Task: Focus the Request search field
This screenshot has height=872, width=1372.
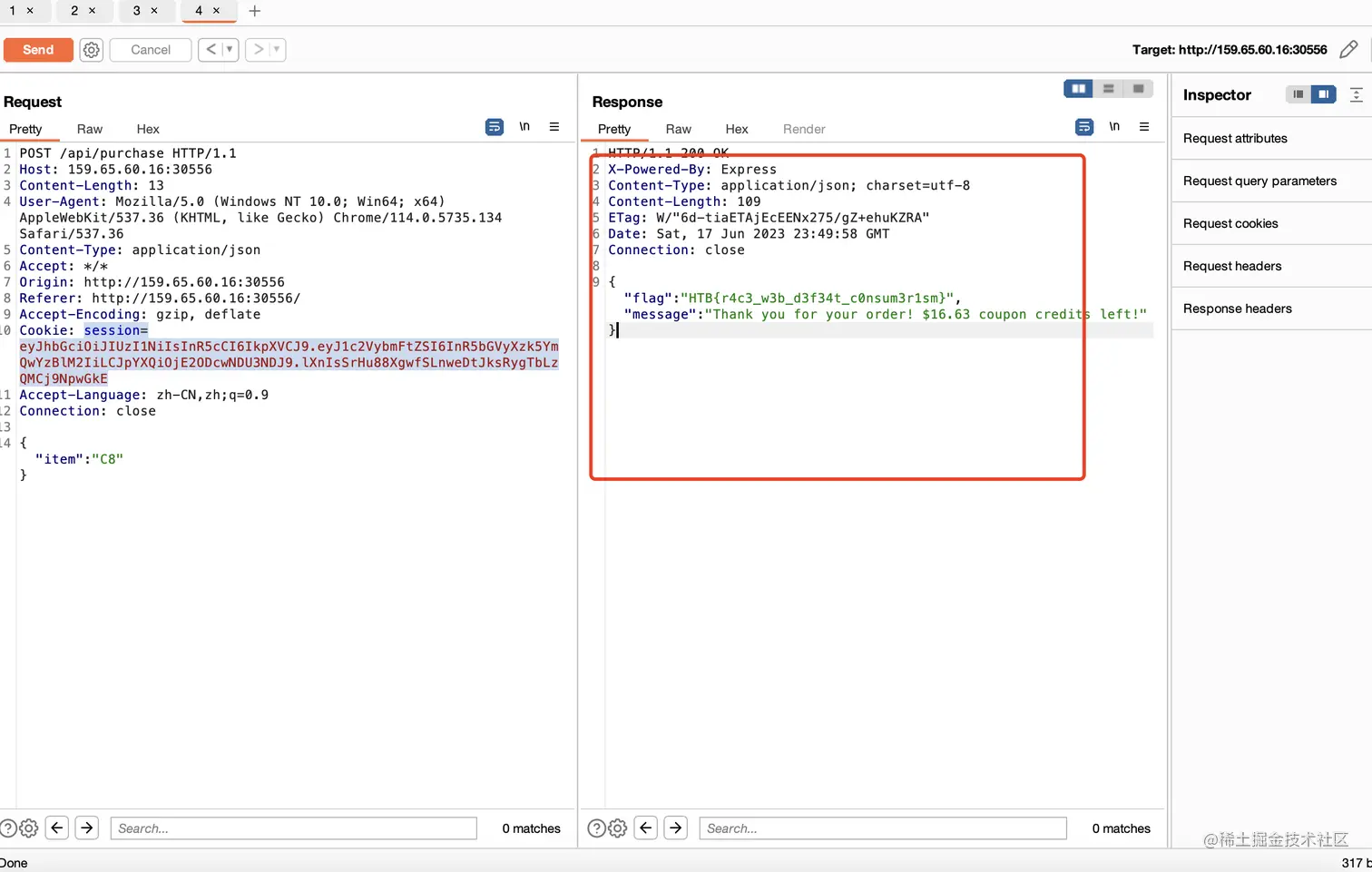Action: 293,828
